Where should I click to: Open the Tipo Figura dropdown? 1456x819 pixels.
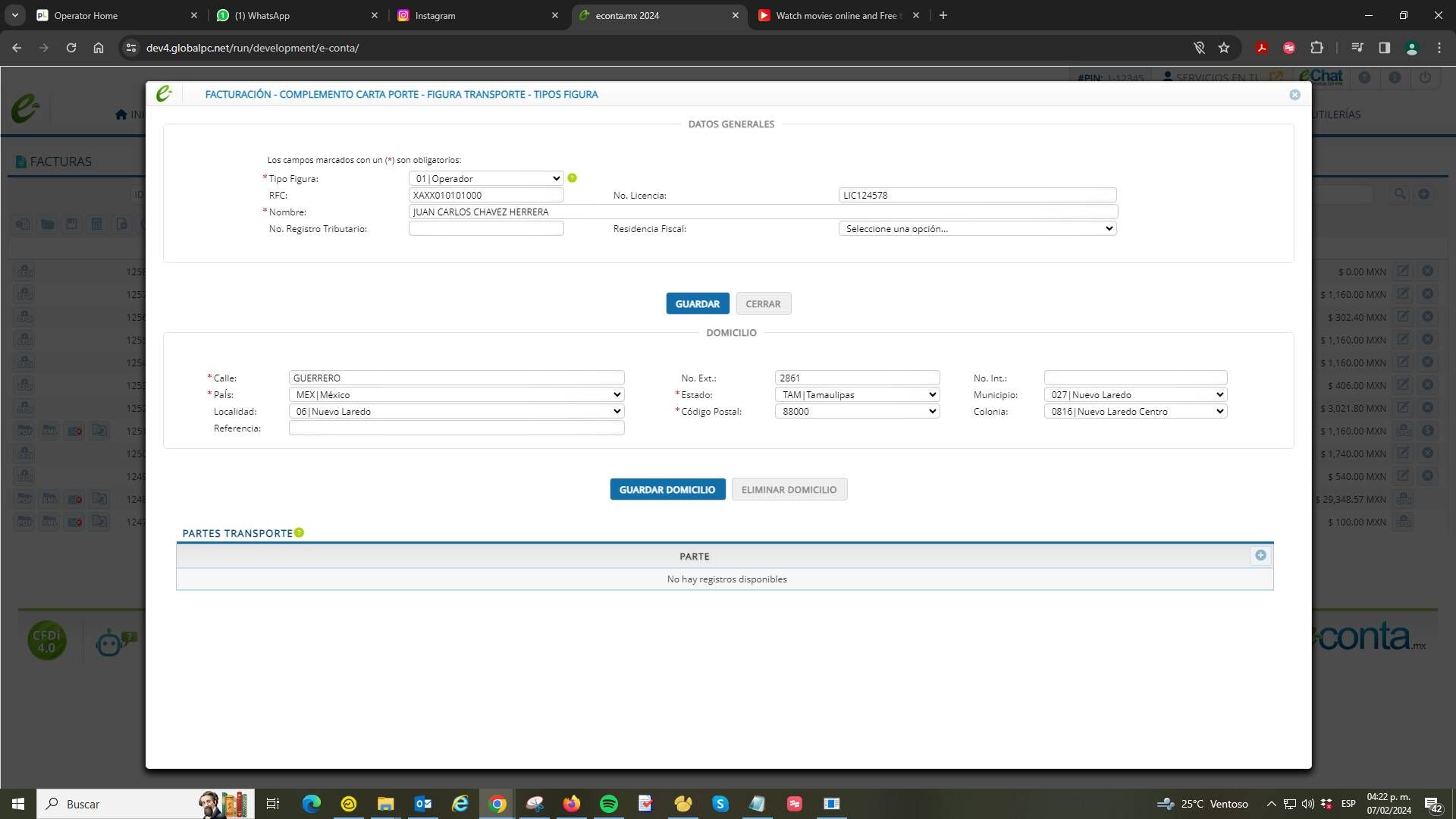(486, 179)
